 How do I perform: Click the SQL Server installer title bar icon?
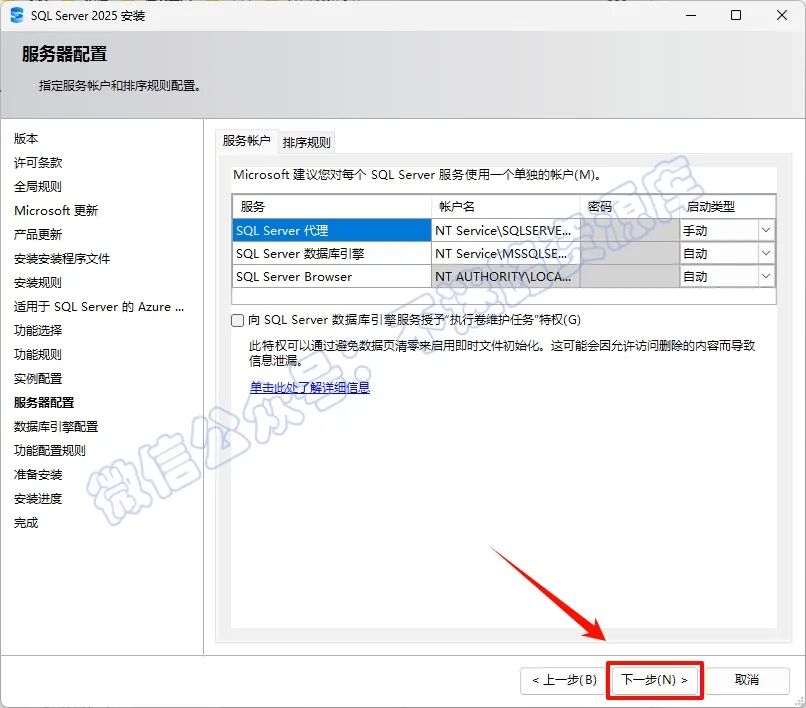pos(16,15)
